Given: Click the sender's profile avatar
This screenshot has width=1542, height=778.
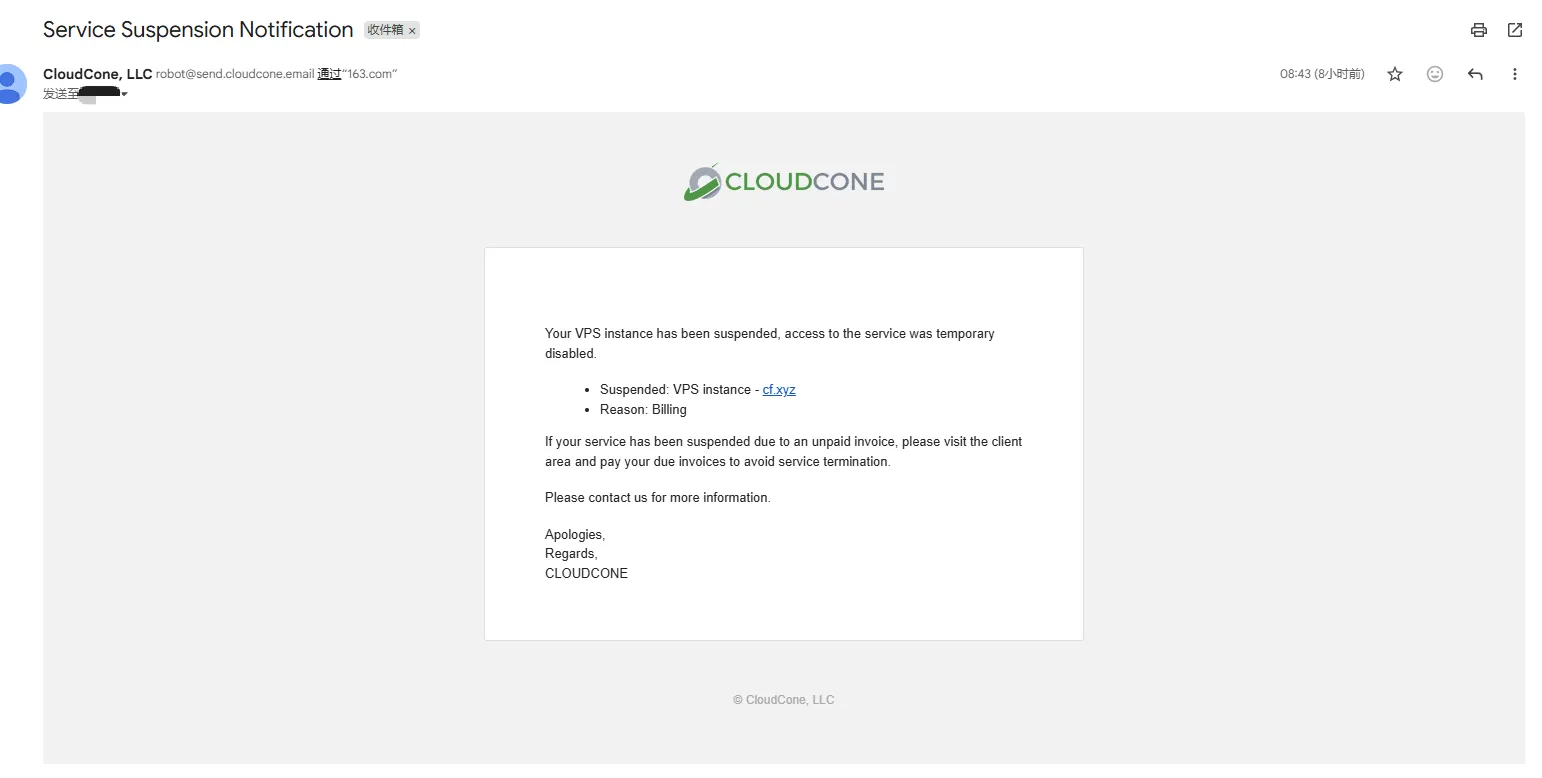Looking at the screenshot, I should pyautogui.click(x=10, y=82).
